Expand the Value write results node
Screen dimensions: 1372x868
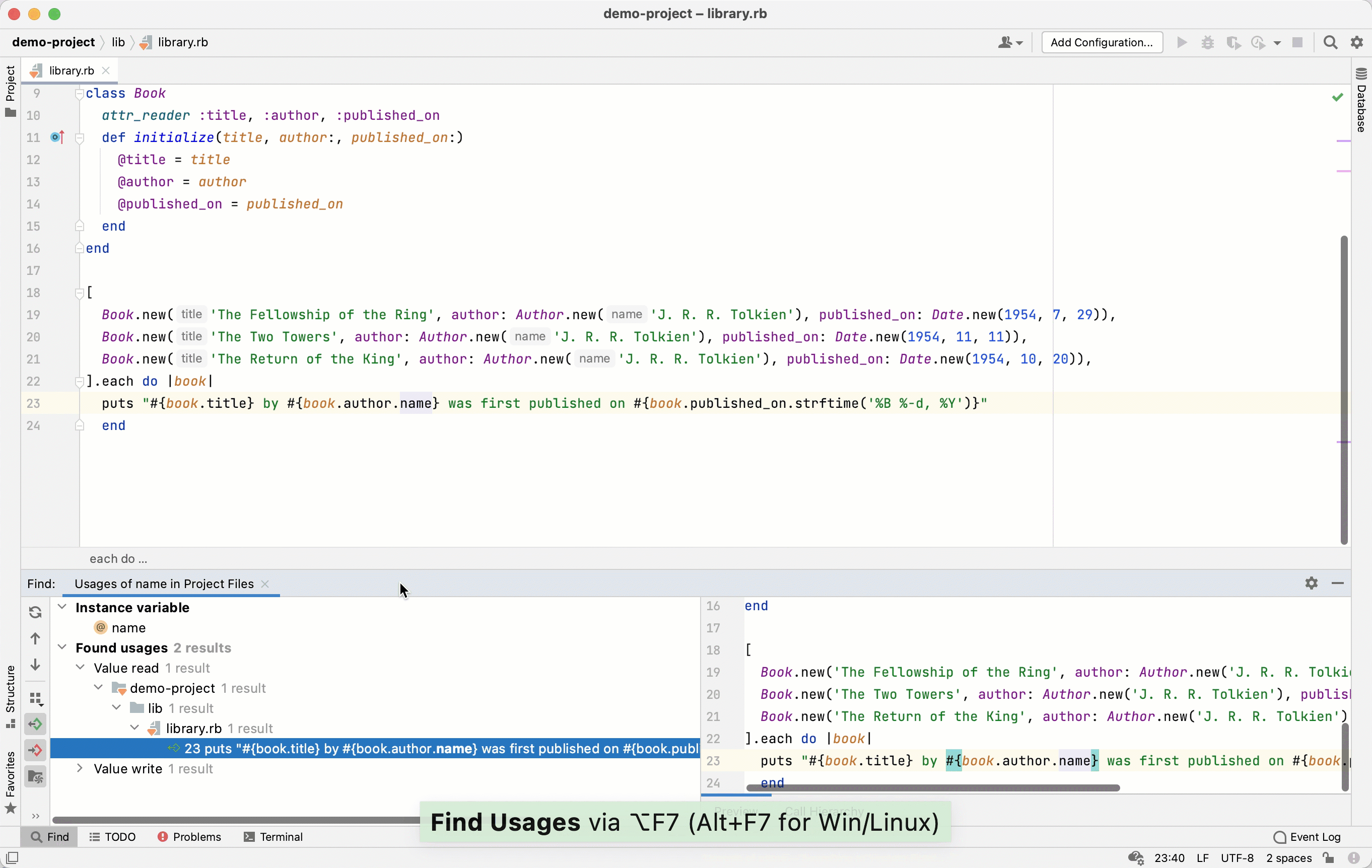point(80,768)
